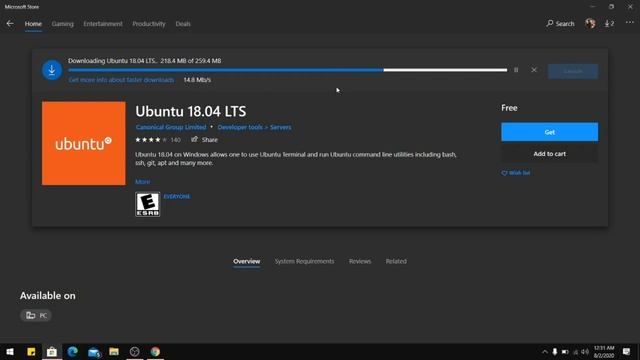Open the OBS Studio taskbar icon
The width and height of the screenshot is (640, 360).
pos(134,351)
